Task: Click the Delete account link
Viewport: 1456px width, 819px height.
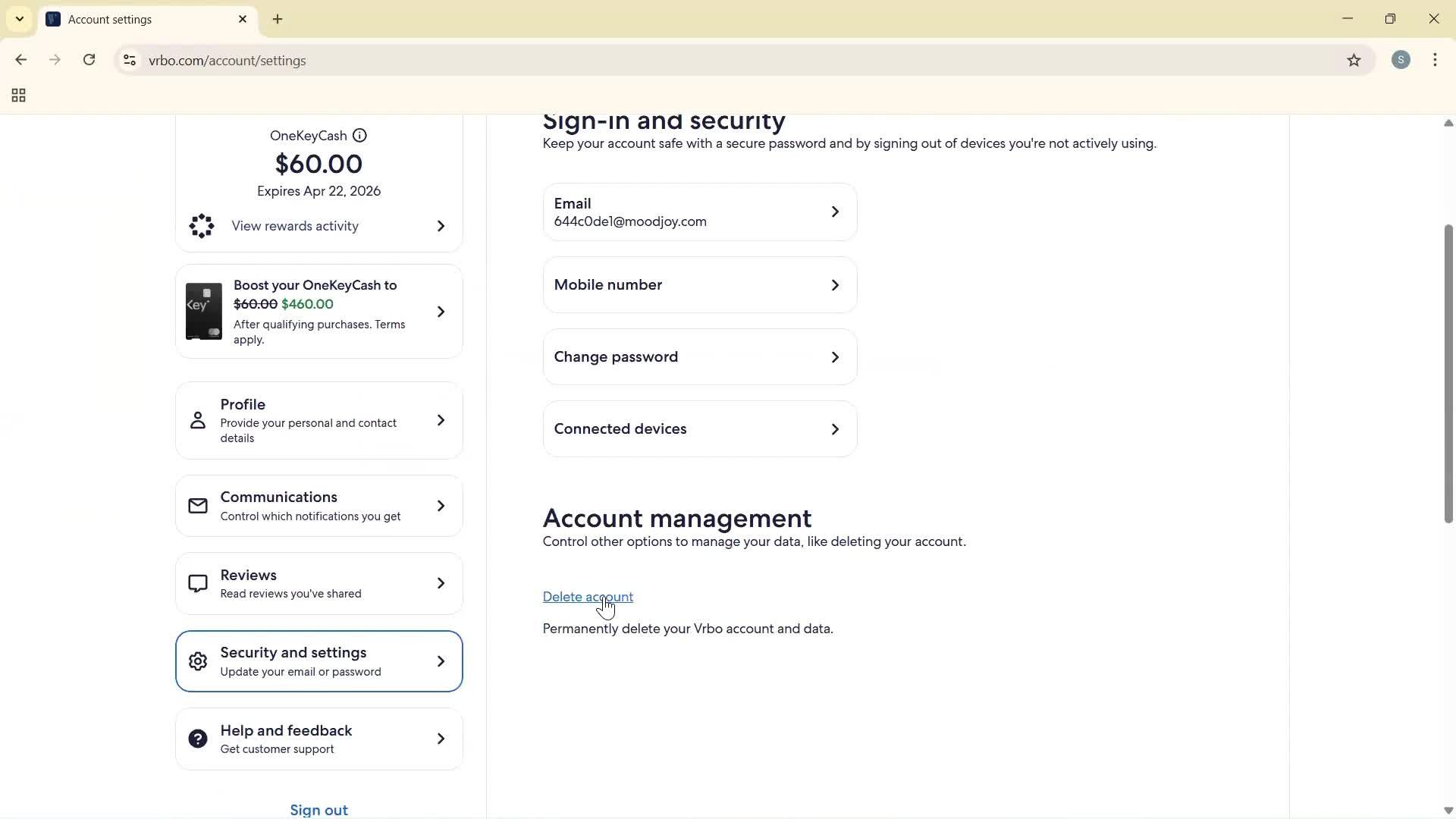Action: pyautogui.click(x=588, y=597)
